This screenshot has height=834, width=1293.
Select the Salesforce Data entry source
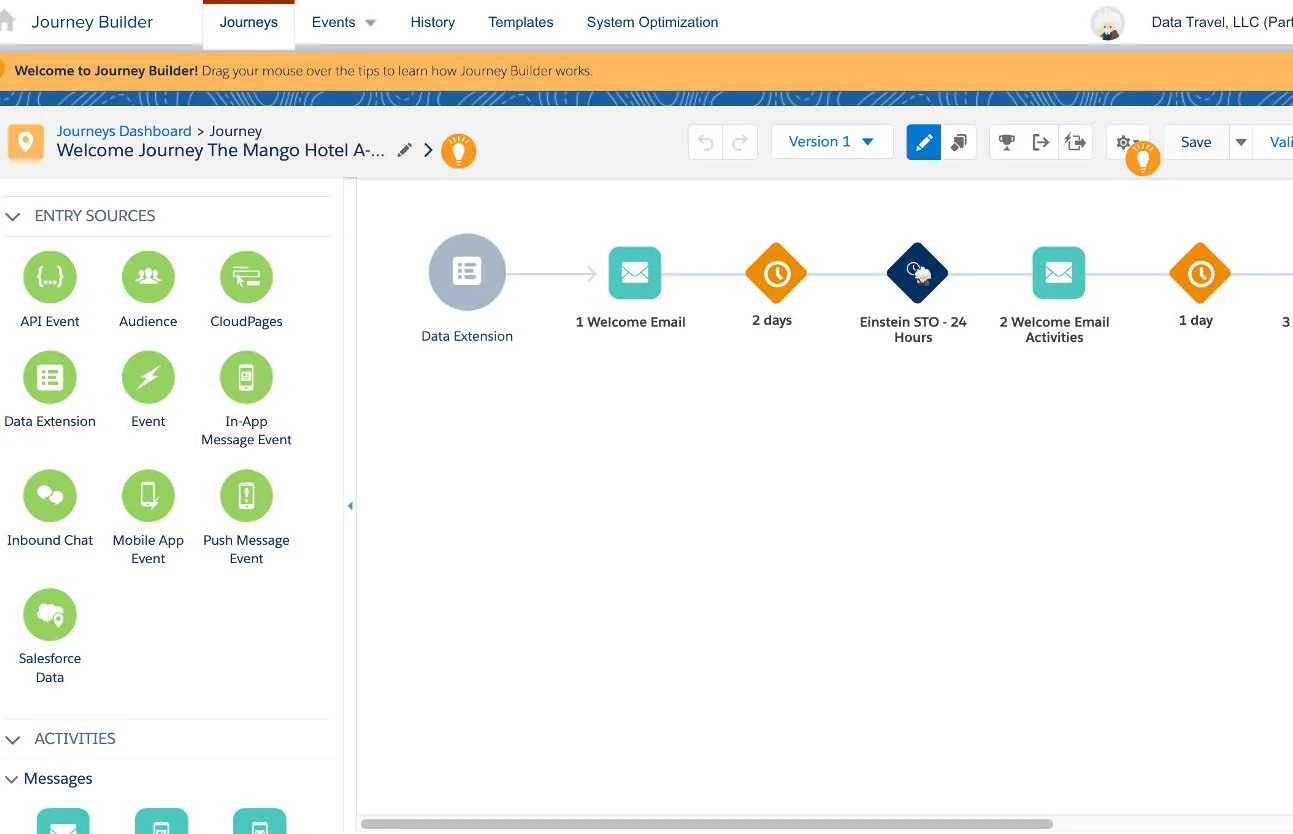pos(50,615)
